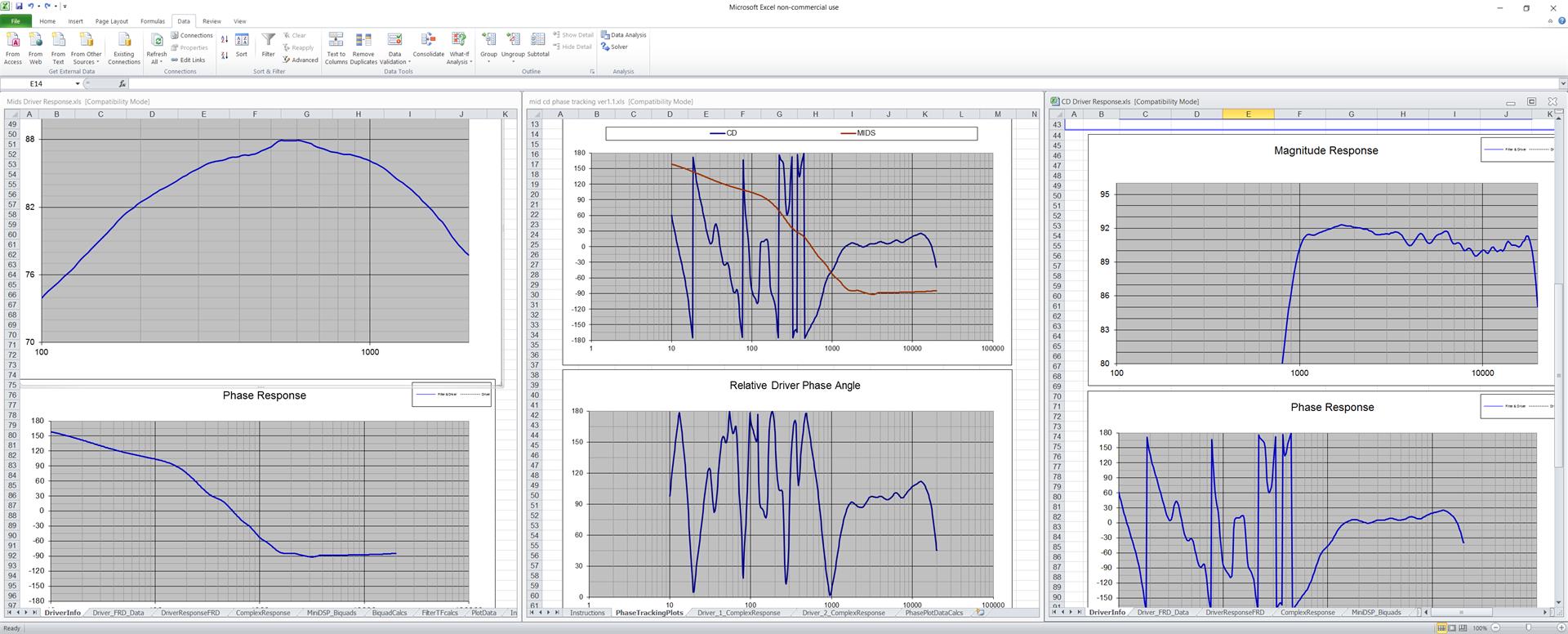Click Edit Links in the Connections group
The width and height of the screenshot is (1568, 634).
click(189, 60)
